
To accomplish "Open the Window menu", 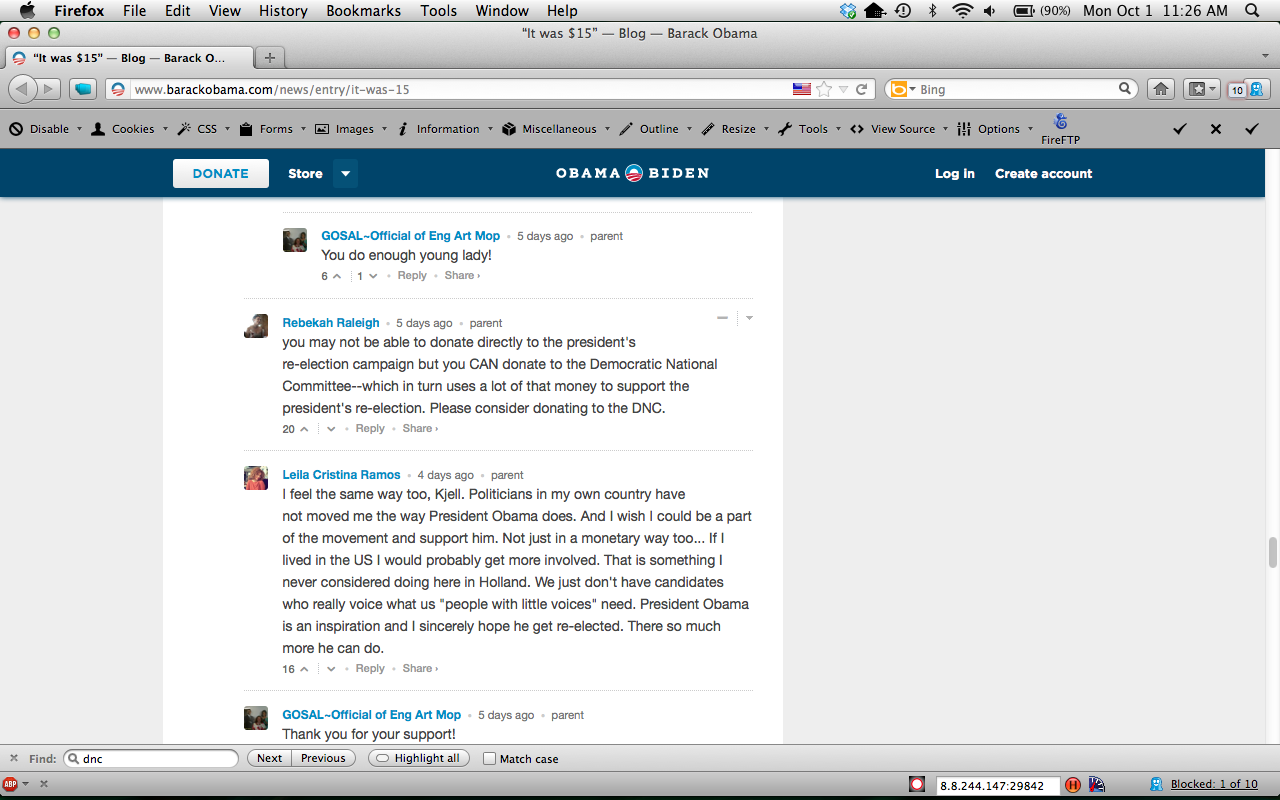I will click(502, 10).
